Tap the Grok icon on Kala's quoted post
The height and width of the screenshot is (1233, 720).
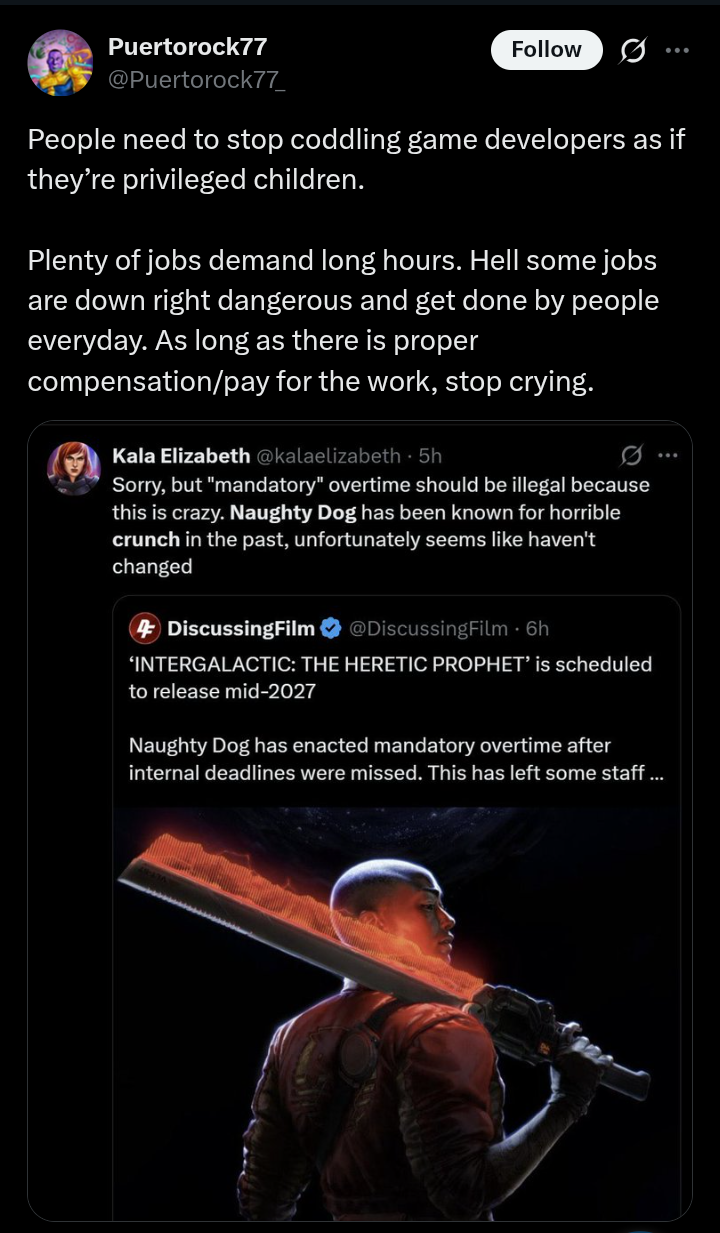pos(631,456)
